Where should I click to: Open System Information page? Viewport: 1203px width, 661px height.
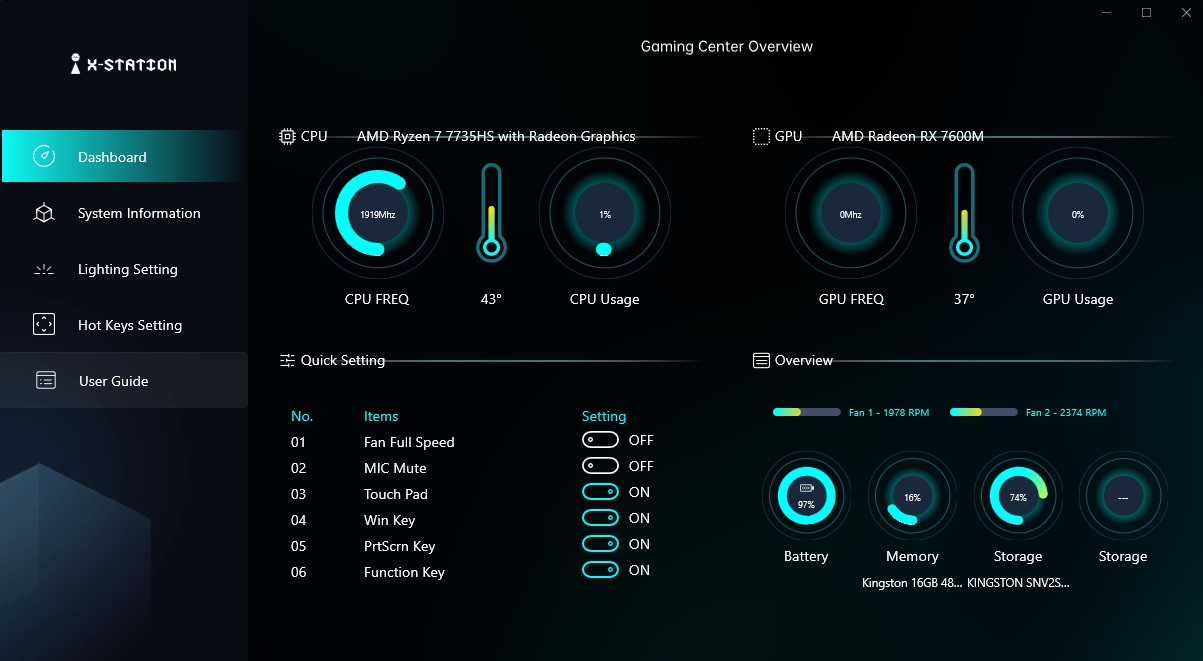coord(124,213)
